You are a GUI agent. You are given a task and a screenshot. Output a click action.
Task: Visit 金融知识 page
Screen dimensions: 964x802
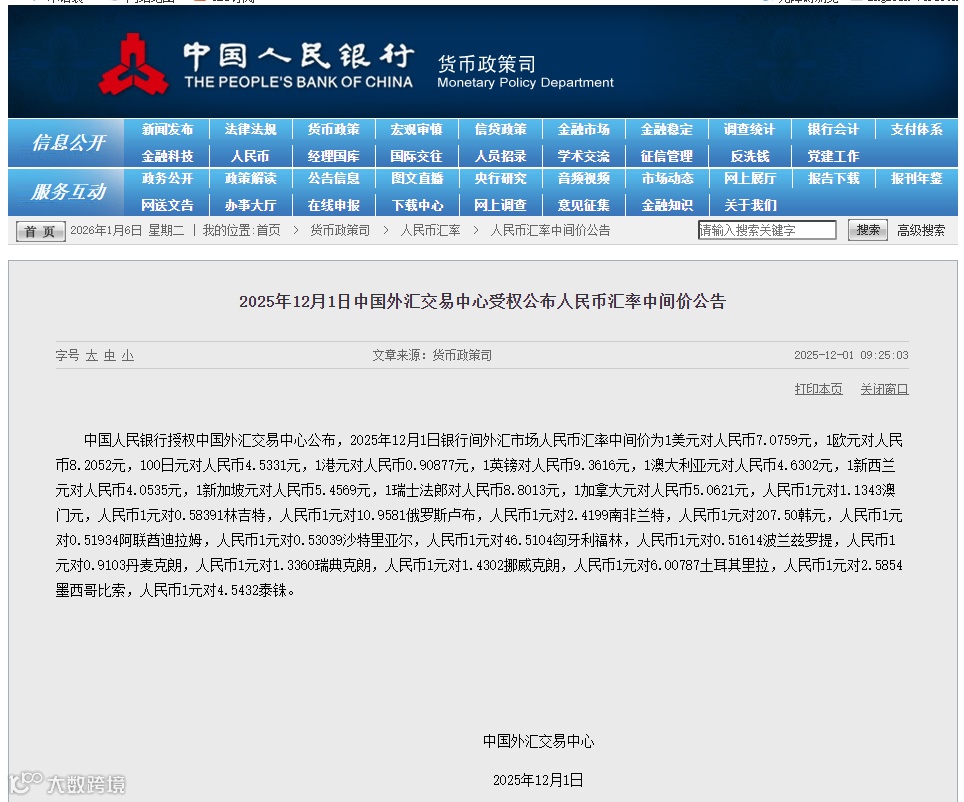[667, 205]
